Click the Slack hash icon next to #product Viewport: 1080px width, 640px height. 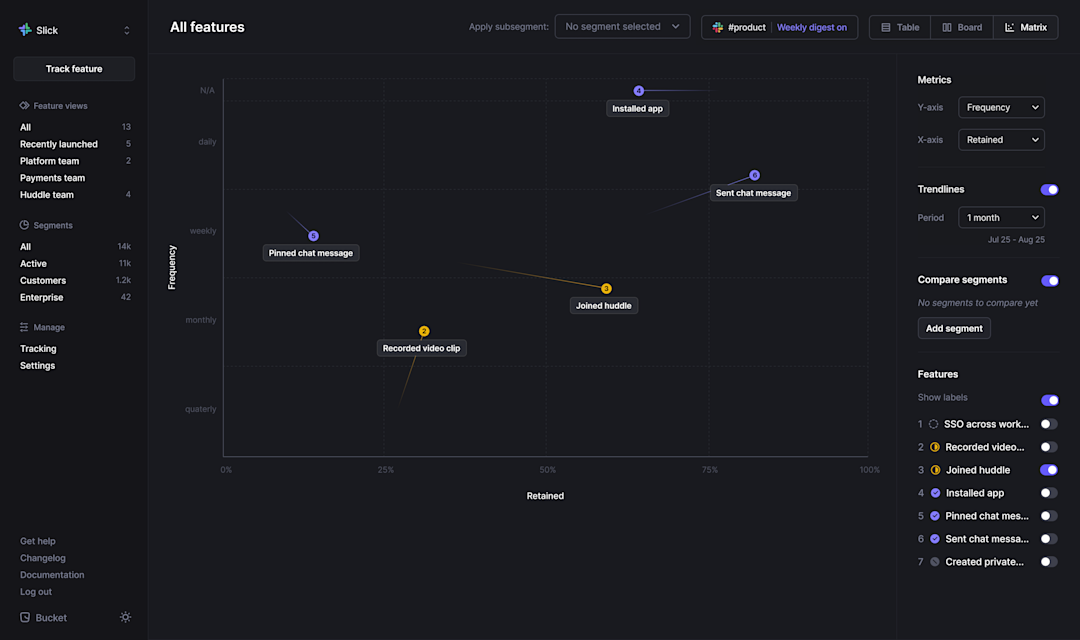click(x=717, y=27)
